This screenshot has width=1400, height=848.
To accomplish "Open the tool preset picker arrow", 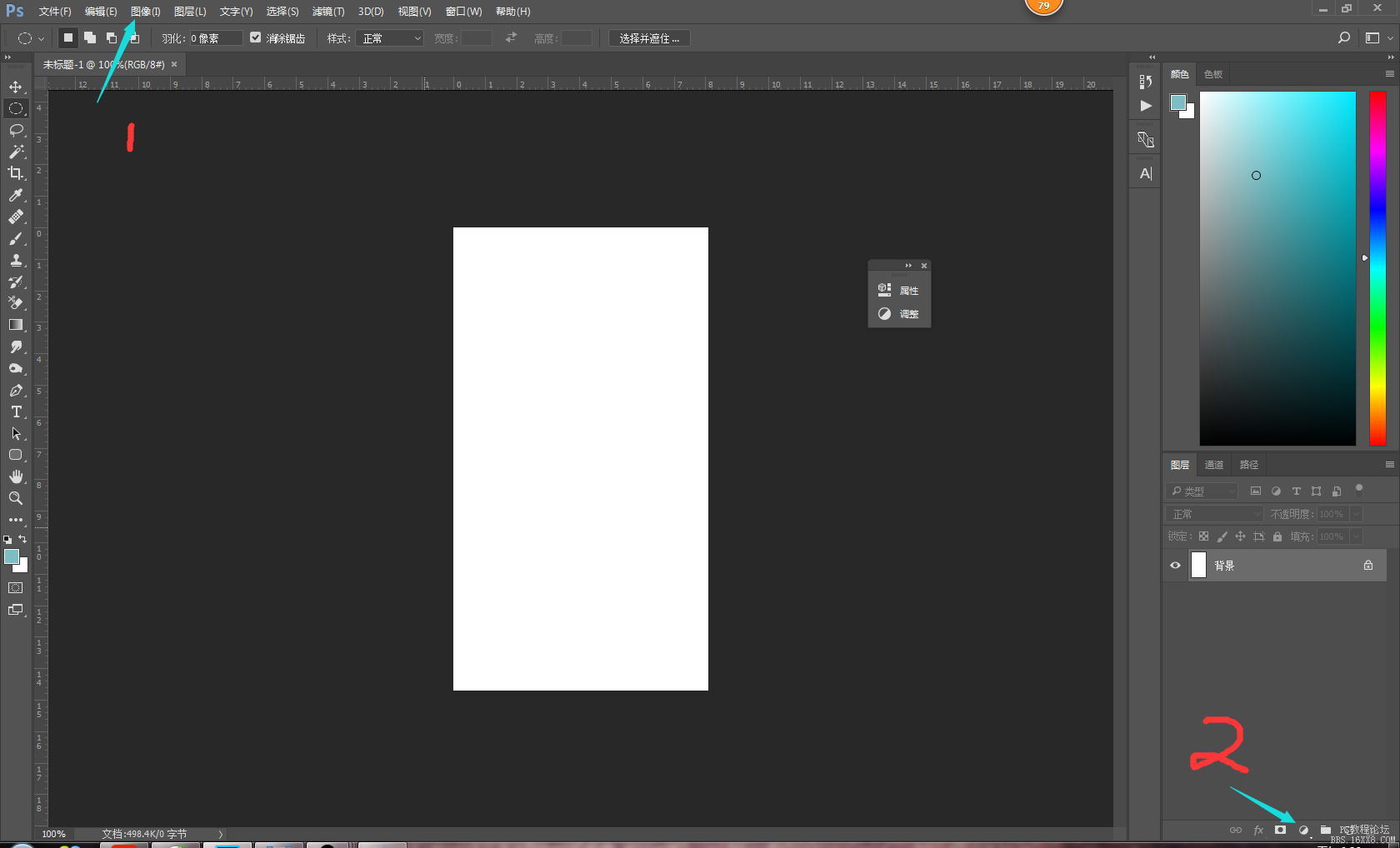I will tap(41, 38).
